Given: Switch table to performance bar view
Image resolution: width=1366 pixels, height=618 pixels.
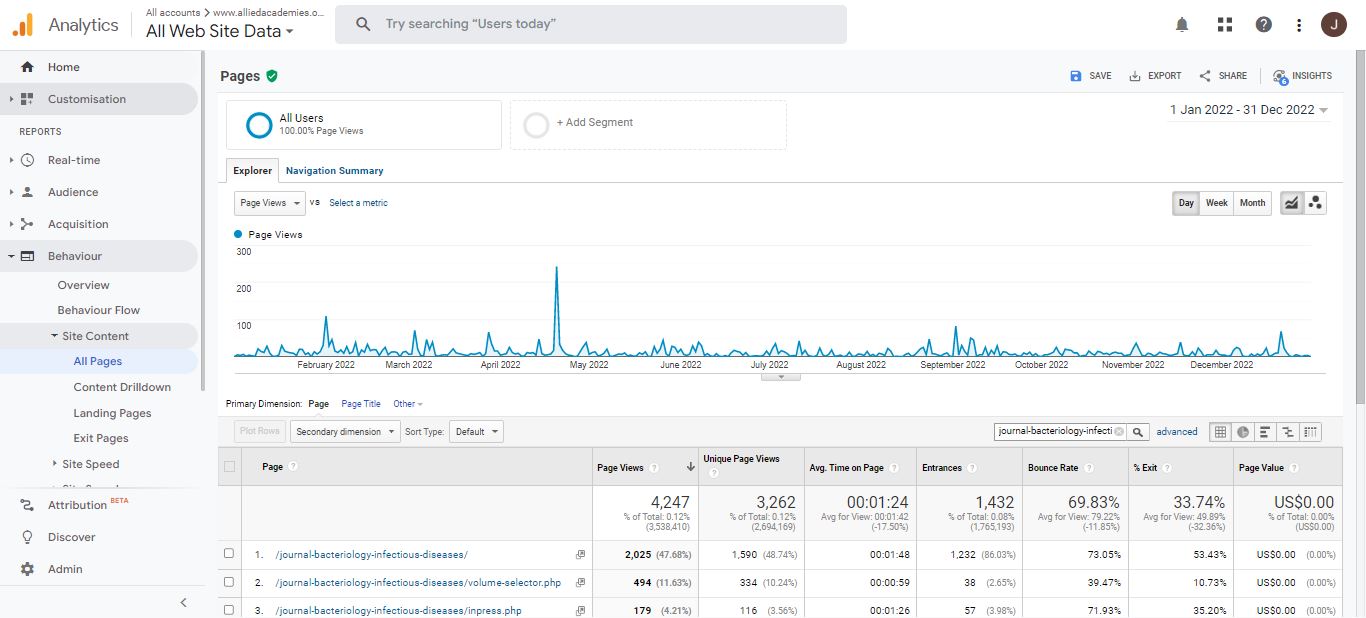Looking at the screenshot, I should [1265, 432].
